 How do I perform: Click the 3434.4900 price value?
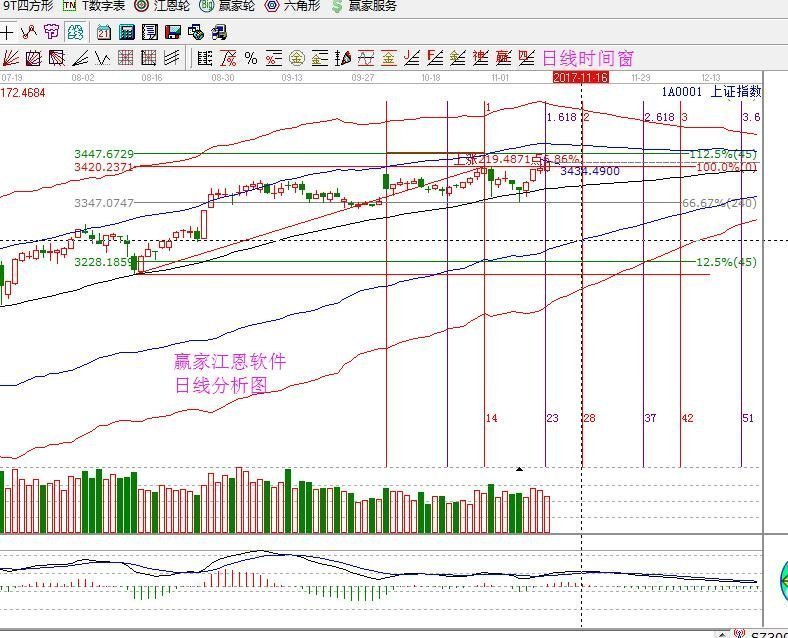pos(590,171)
